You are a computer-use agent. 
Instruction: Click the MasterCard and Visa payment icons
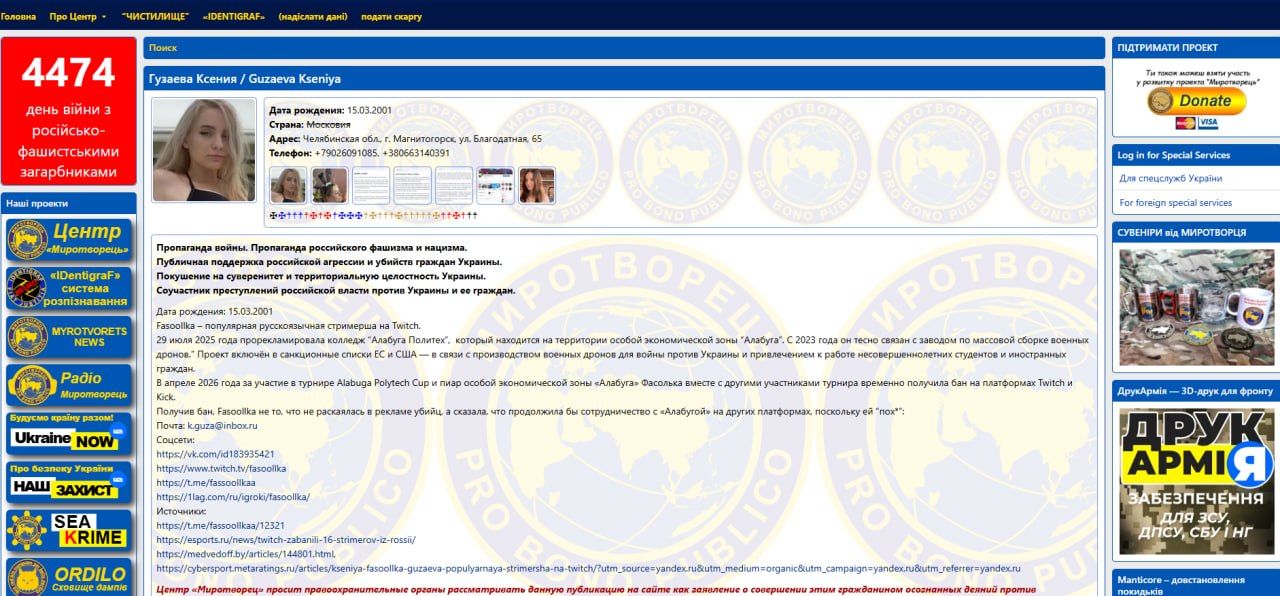[1196, 123]
